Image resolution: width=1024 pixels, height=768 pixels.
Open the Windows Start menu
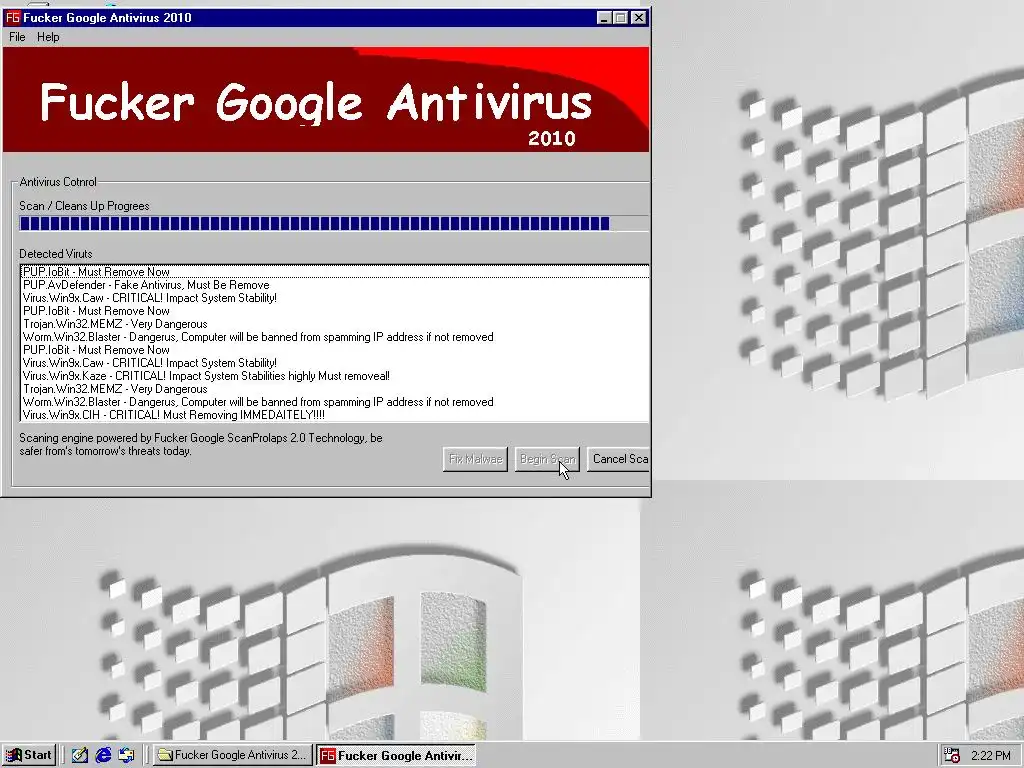(x=29, y=755)
